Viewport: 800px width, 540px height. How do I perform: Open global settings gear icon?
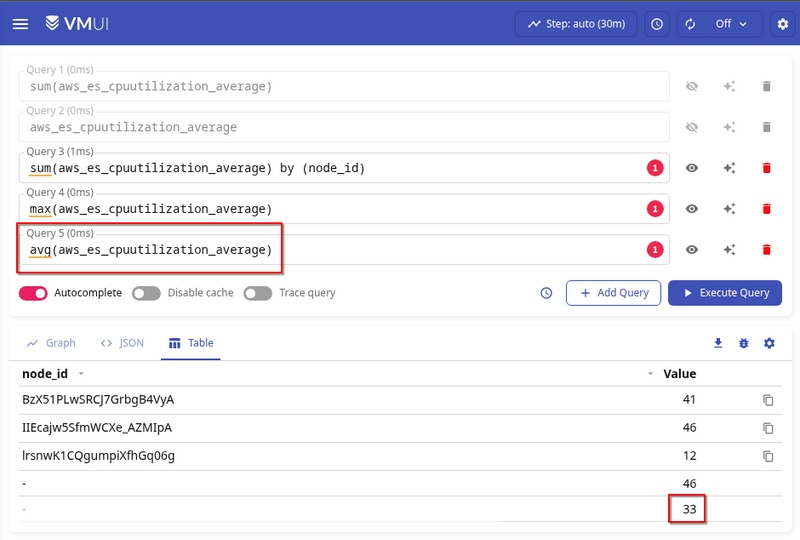pyautogui.click(x=782, y=23)
